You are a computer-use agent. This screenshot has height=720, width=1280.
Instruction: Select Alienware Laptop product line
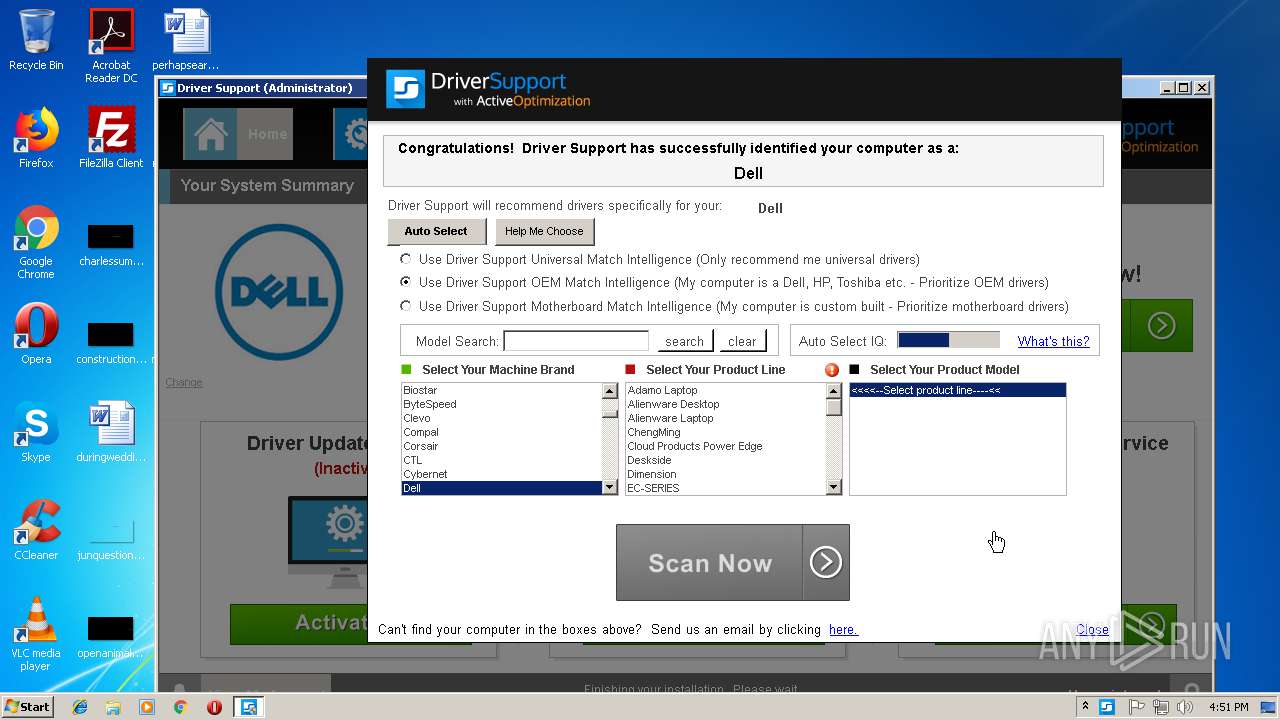click(x=725, y=418)
